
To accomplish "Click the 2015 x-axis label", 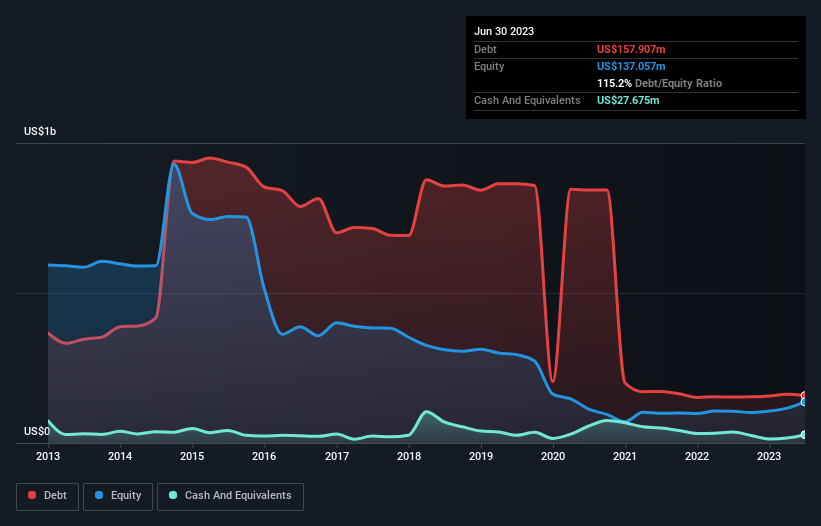I will [192, 456].
